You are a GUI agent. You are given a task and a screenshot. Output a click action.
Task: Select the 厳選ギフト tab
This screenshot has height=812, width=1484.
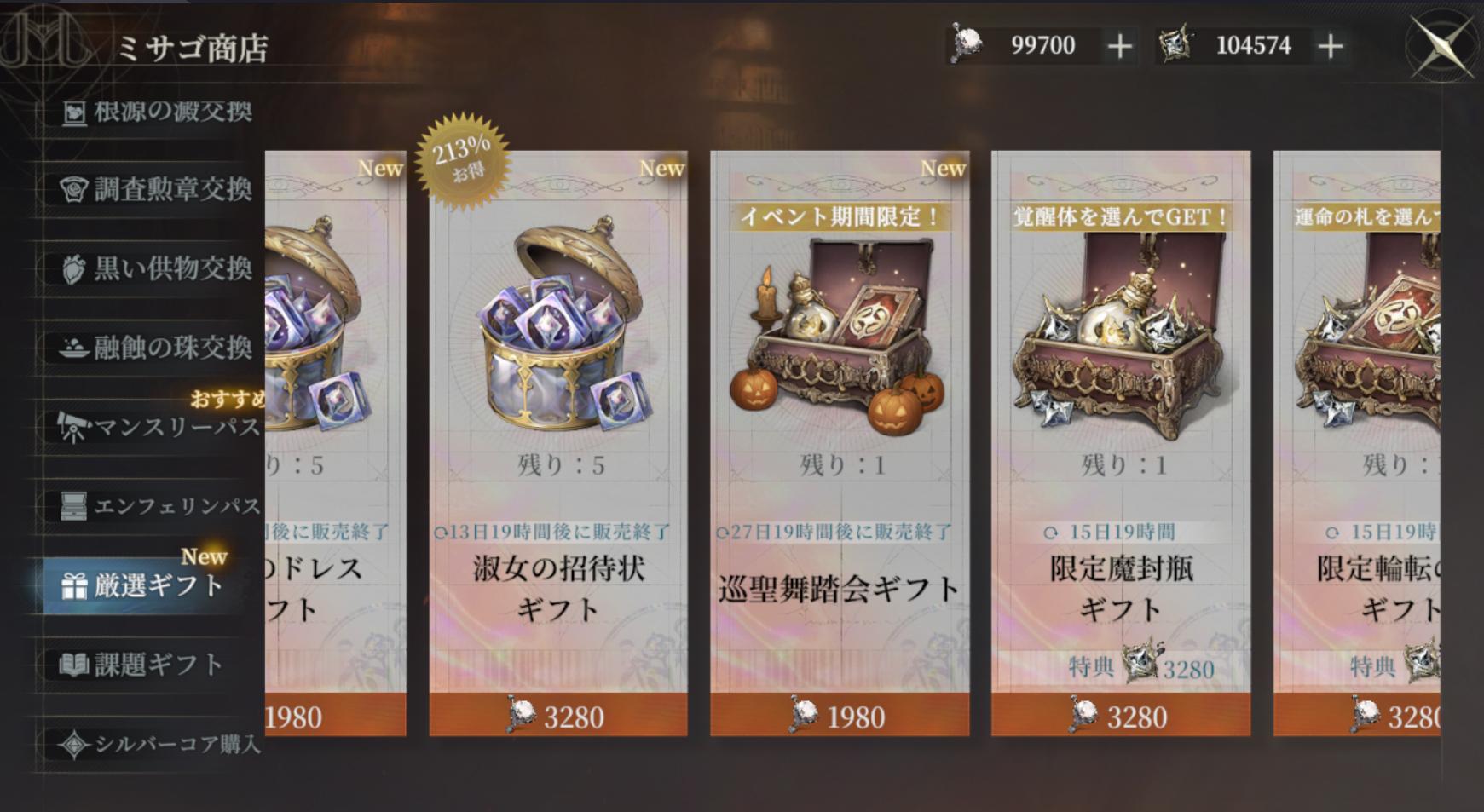pos(145,585)
